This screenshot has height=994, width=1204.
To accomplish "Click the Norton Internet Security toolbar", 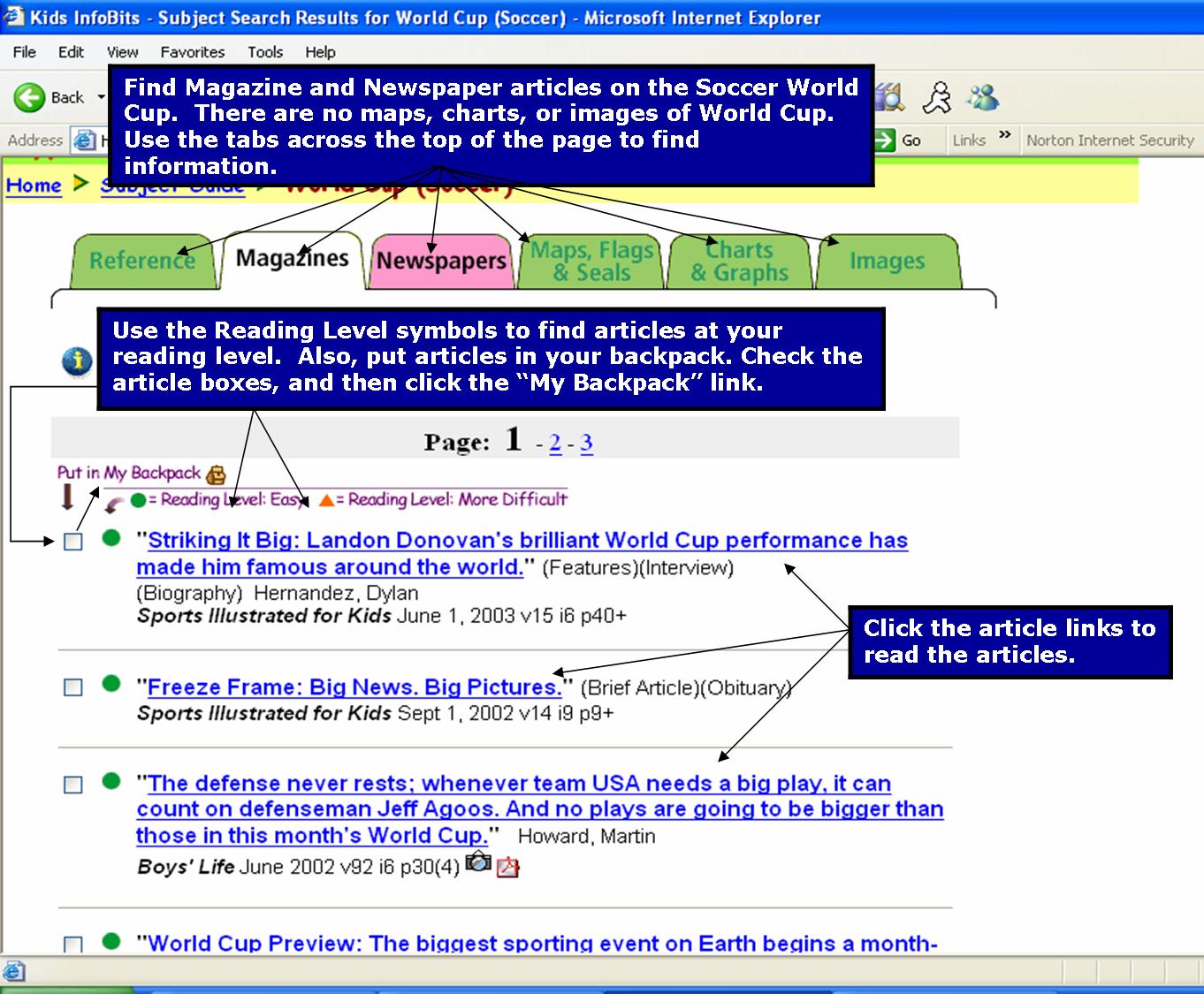I will click(x=1109, y=140).
